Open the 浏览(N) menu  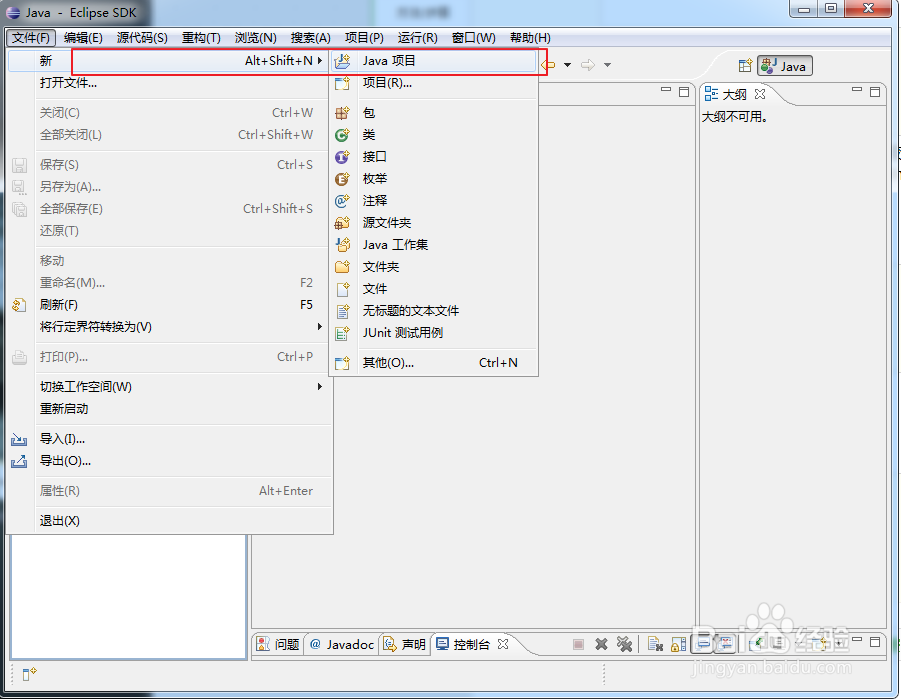(x=256, y=38)
